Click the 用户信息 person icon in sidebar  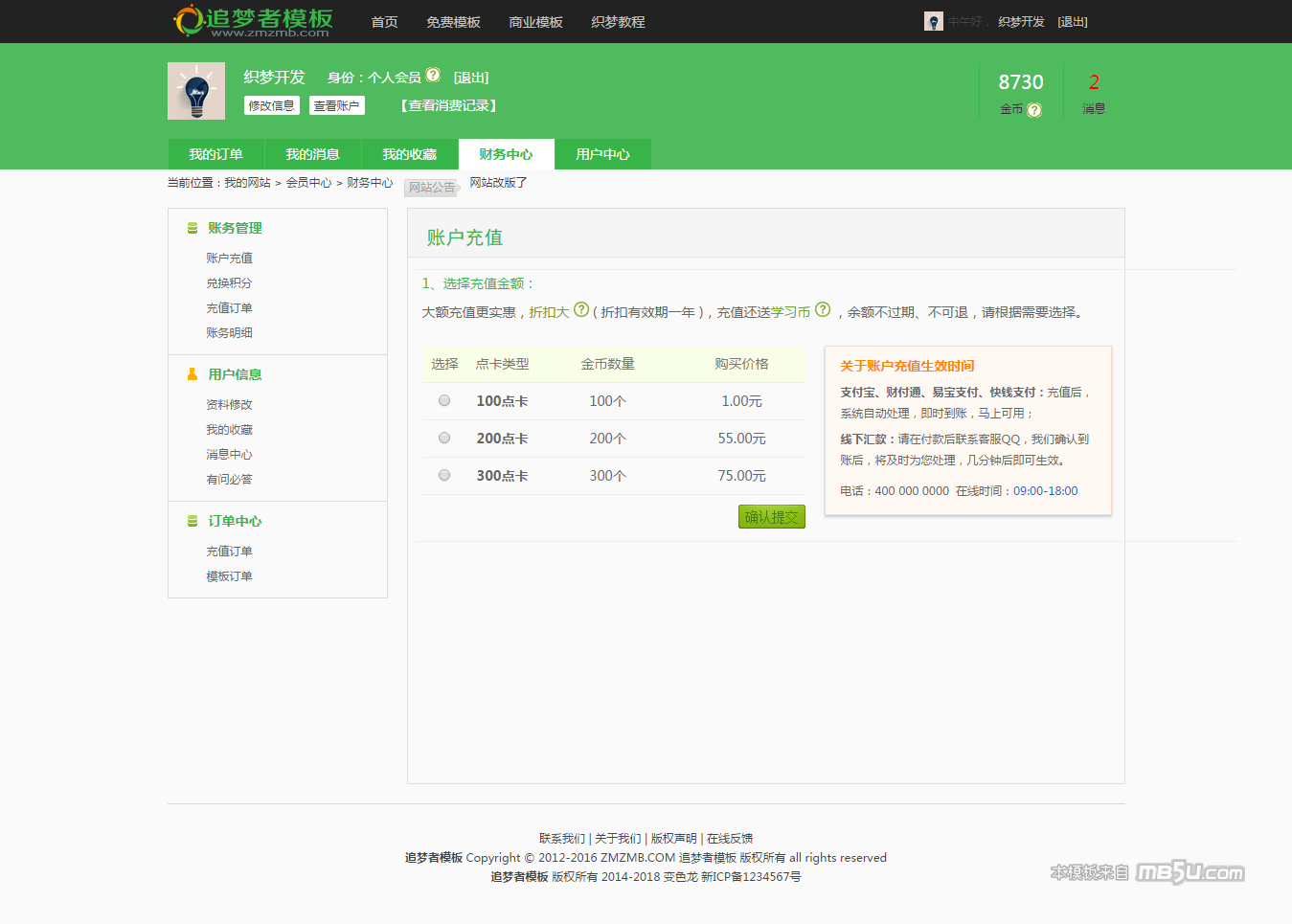click(x=193, y=374)
